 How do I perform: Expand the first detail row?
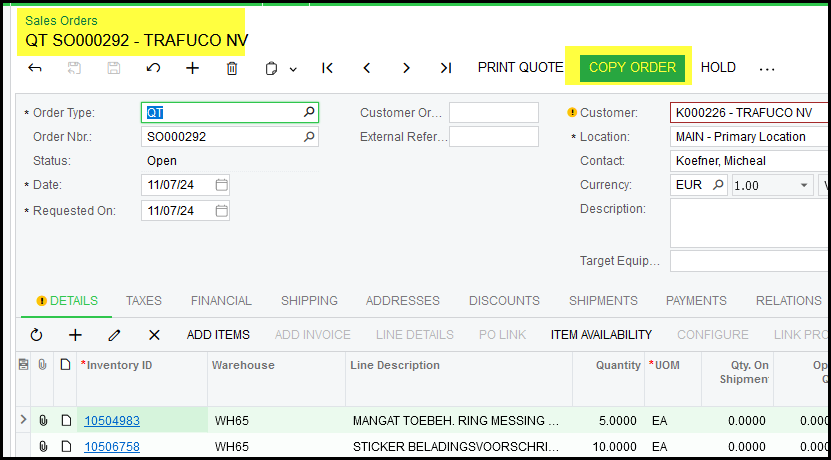[x=24, y=420]
